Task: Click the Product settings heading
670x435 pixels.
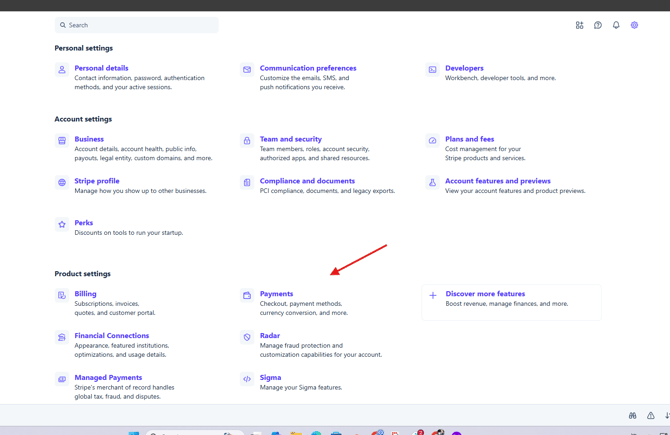Action: click(x=82, y=273)
